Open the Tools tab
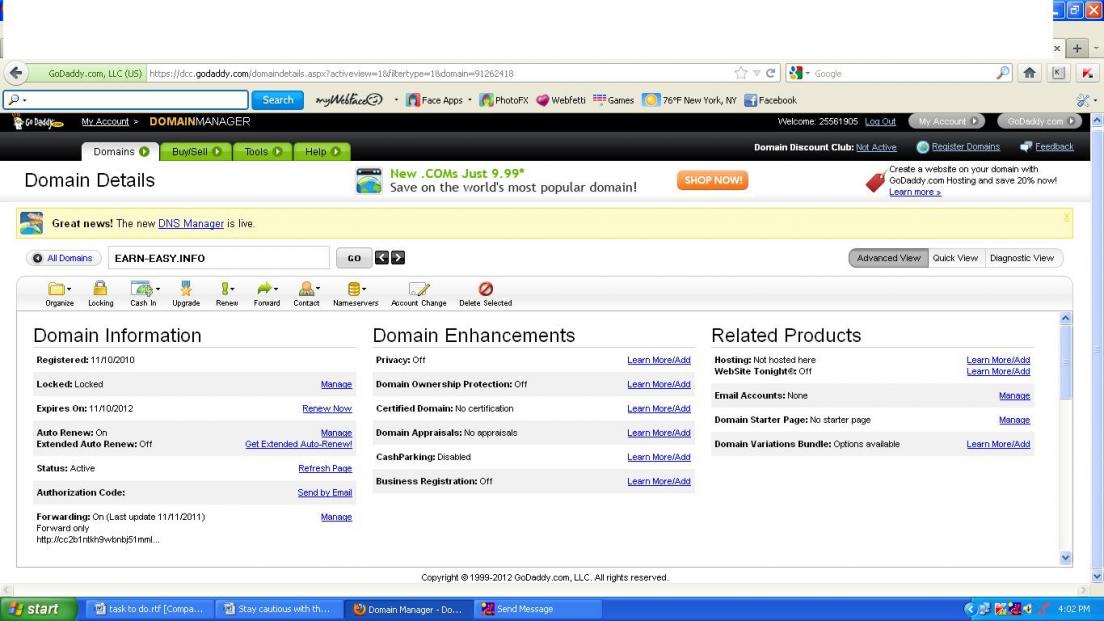 tap(262, 151)
